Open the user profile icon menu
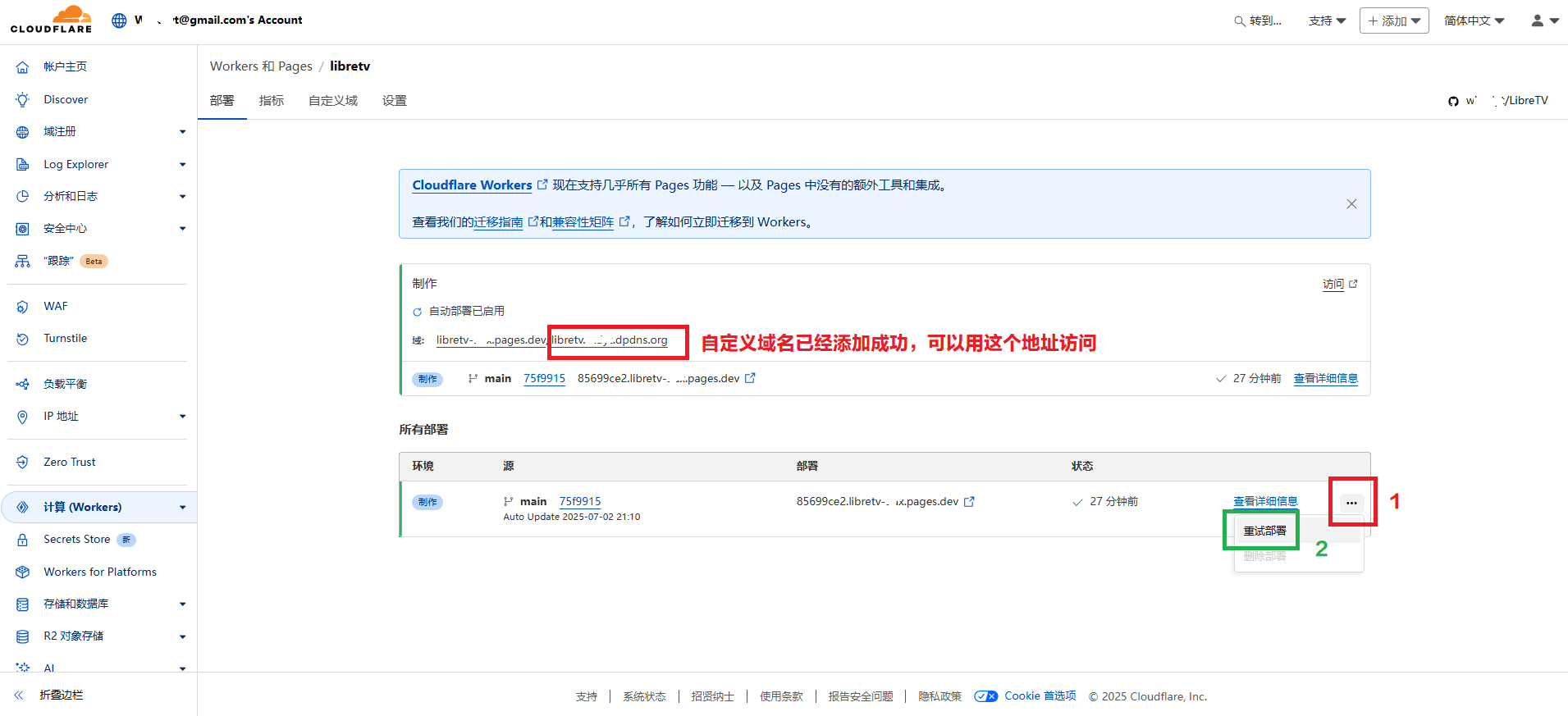Screen dimensions: 1568x716 (1543, 21)
